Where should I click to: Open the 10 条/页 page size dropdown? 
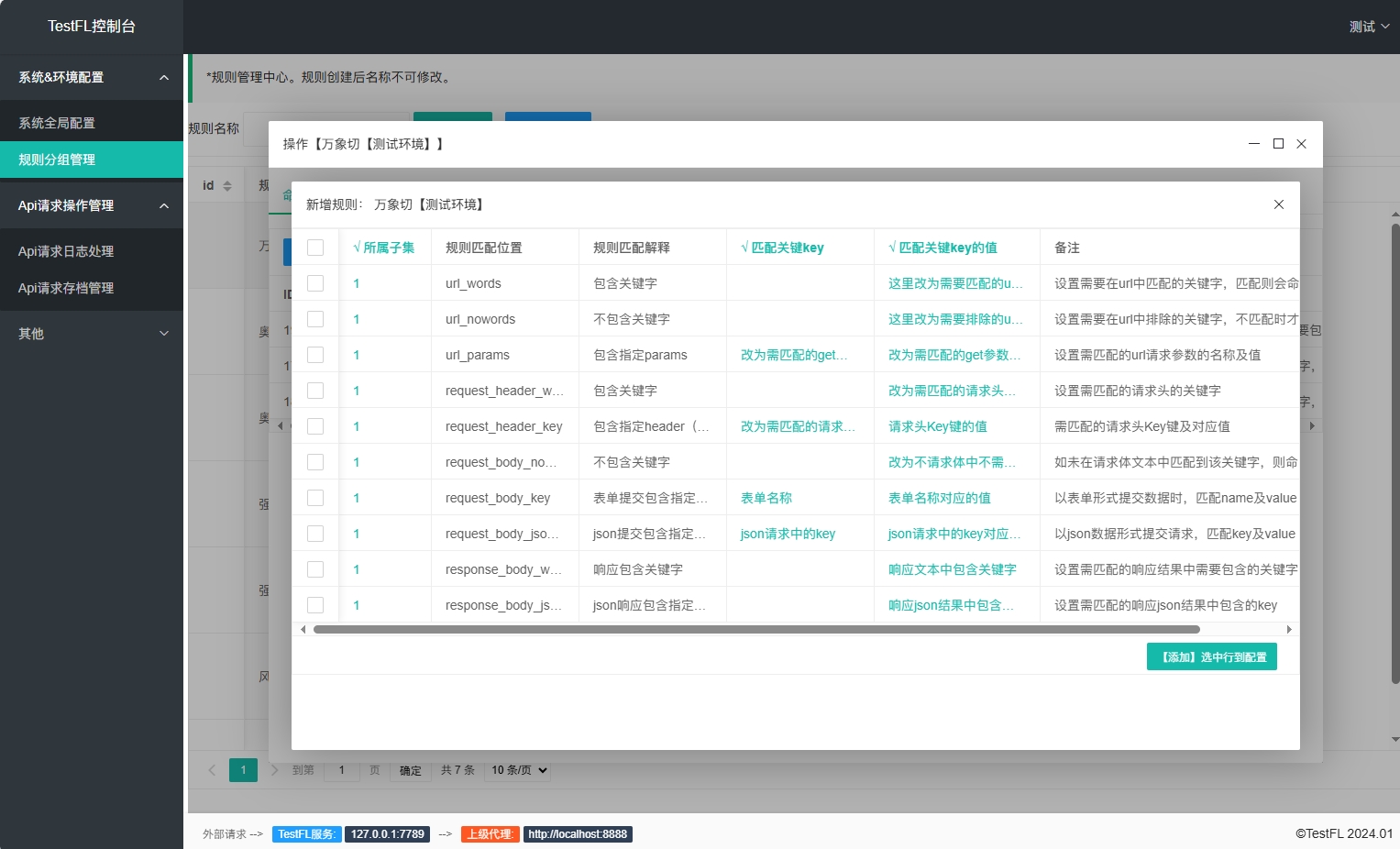519,770
